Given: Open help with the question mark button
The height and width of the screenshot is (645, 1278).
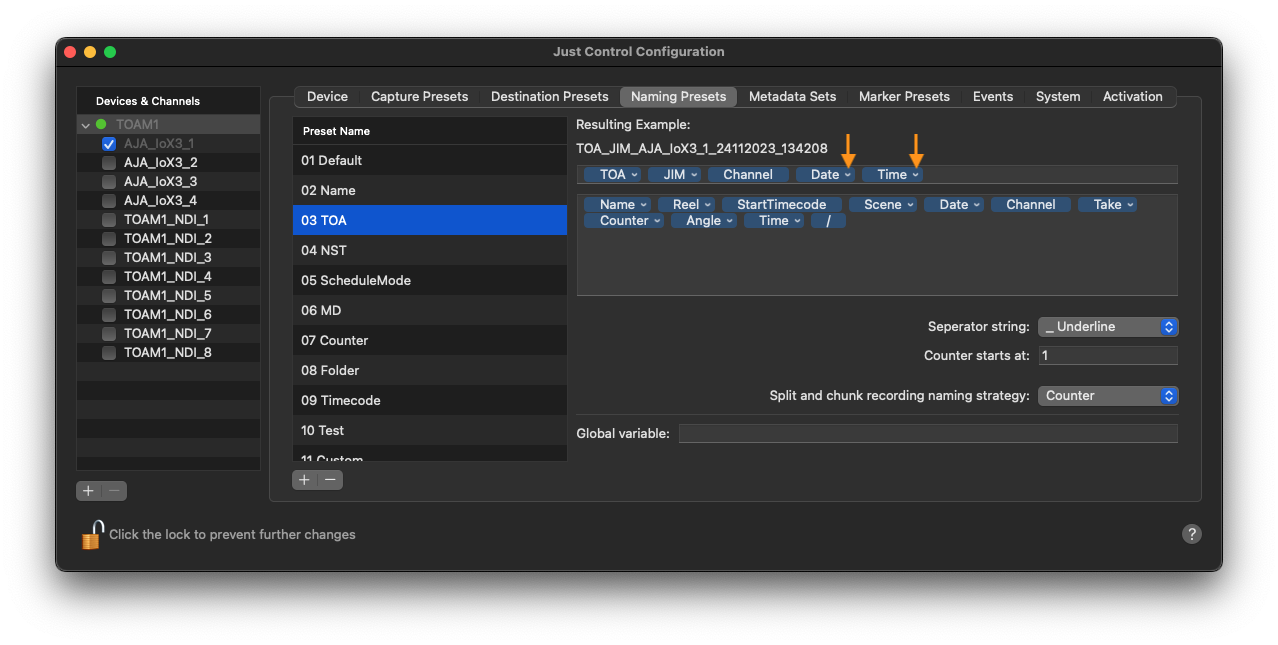Looking at the screenshot, I should click(x=1191, y=534).
